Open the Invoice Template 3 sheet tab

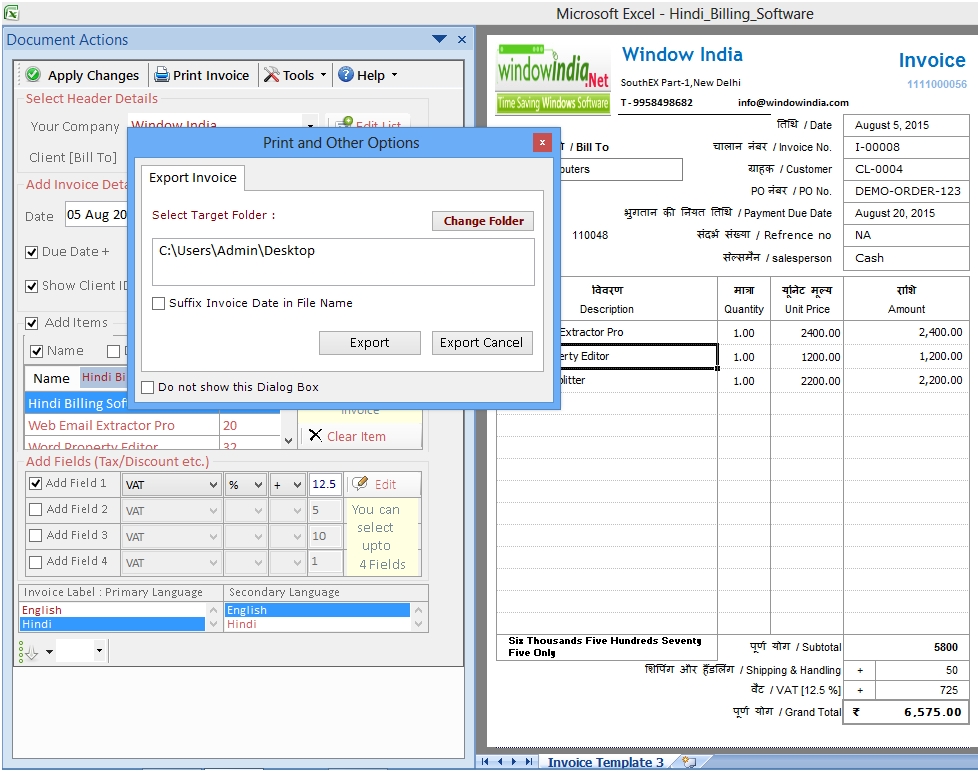tap(605, 762)
